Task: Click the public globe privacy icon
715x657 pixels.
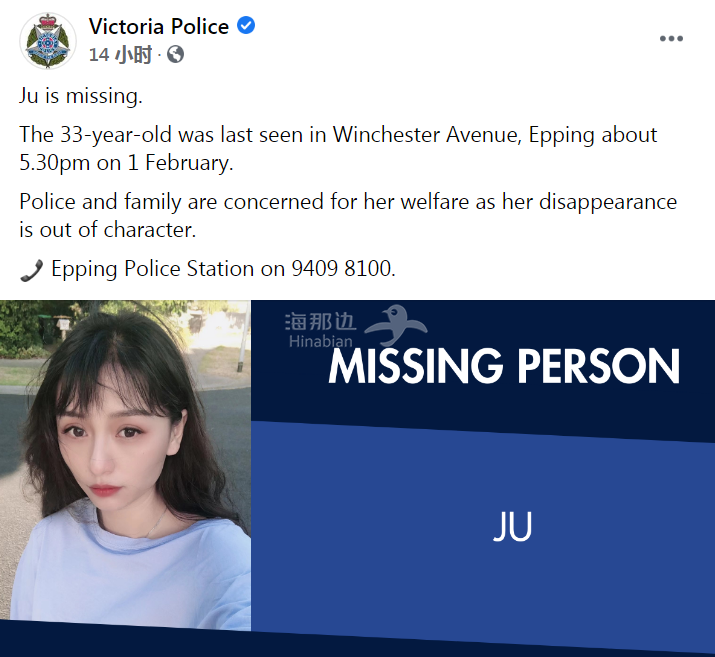Action: click(176, 55)
